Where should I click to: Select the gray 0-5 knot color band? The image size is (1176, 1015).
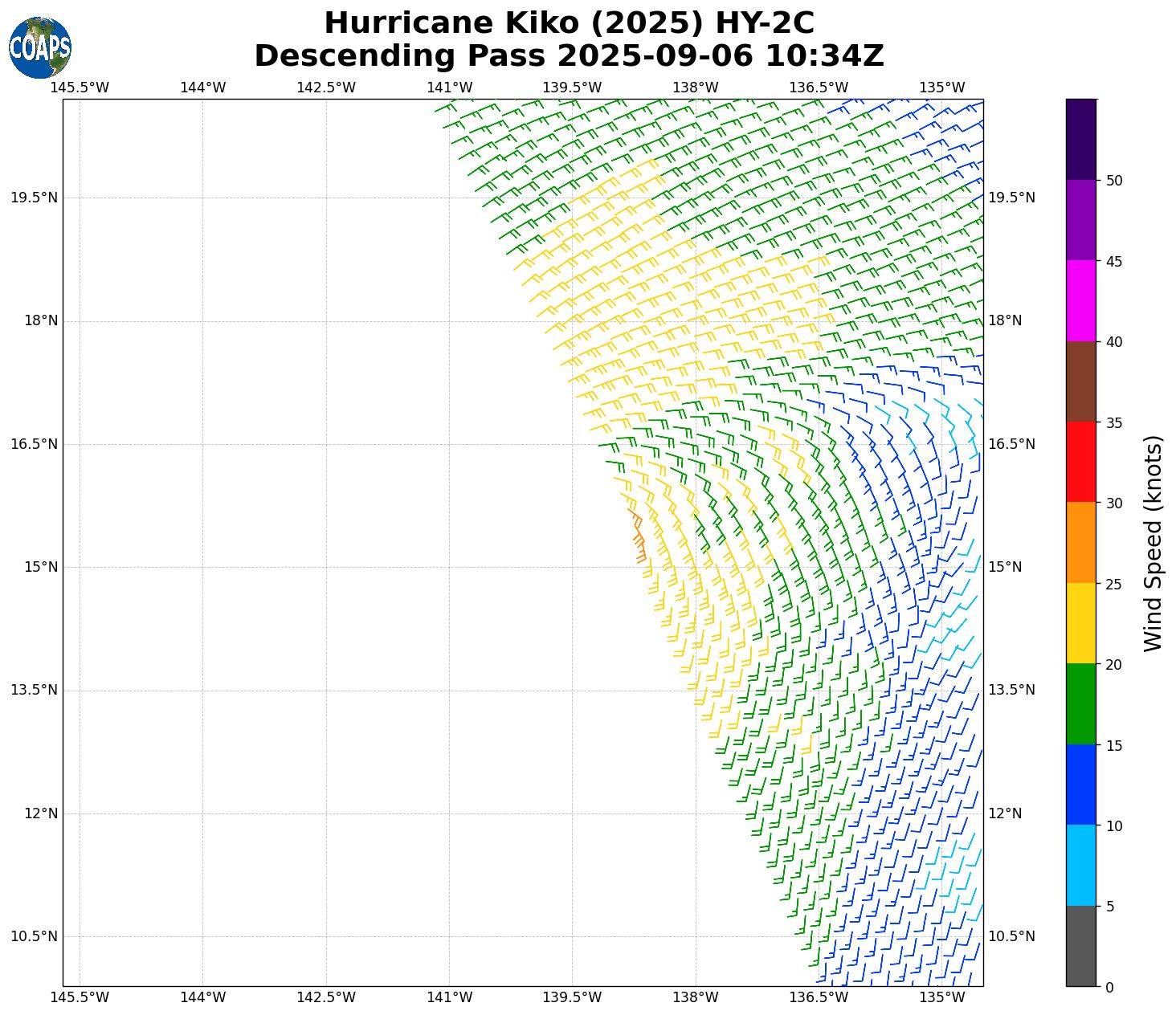coord(1080,946)
